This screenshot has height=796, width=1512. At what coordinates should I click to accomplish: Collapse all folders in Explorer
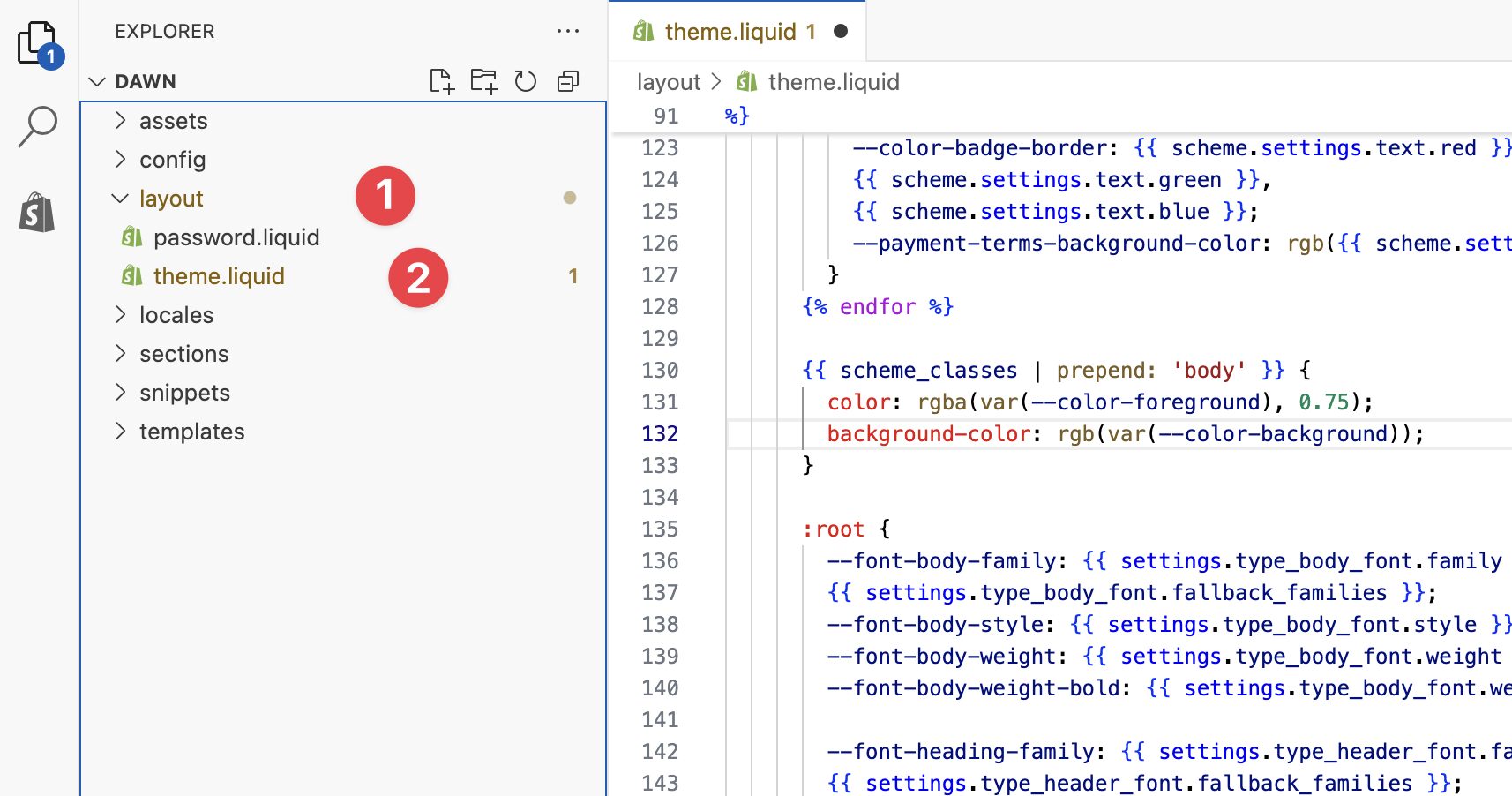point(568,81)
